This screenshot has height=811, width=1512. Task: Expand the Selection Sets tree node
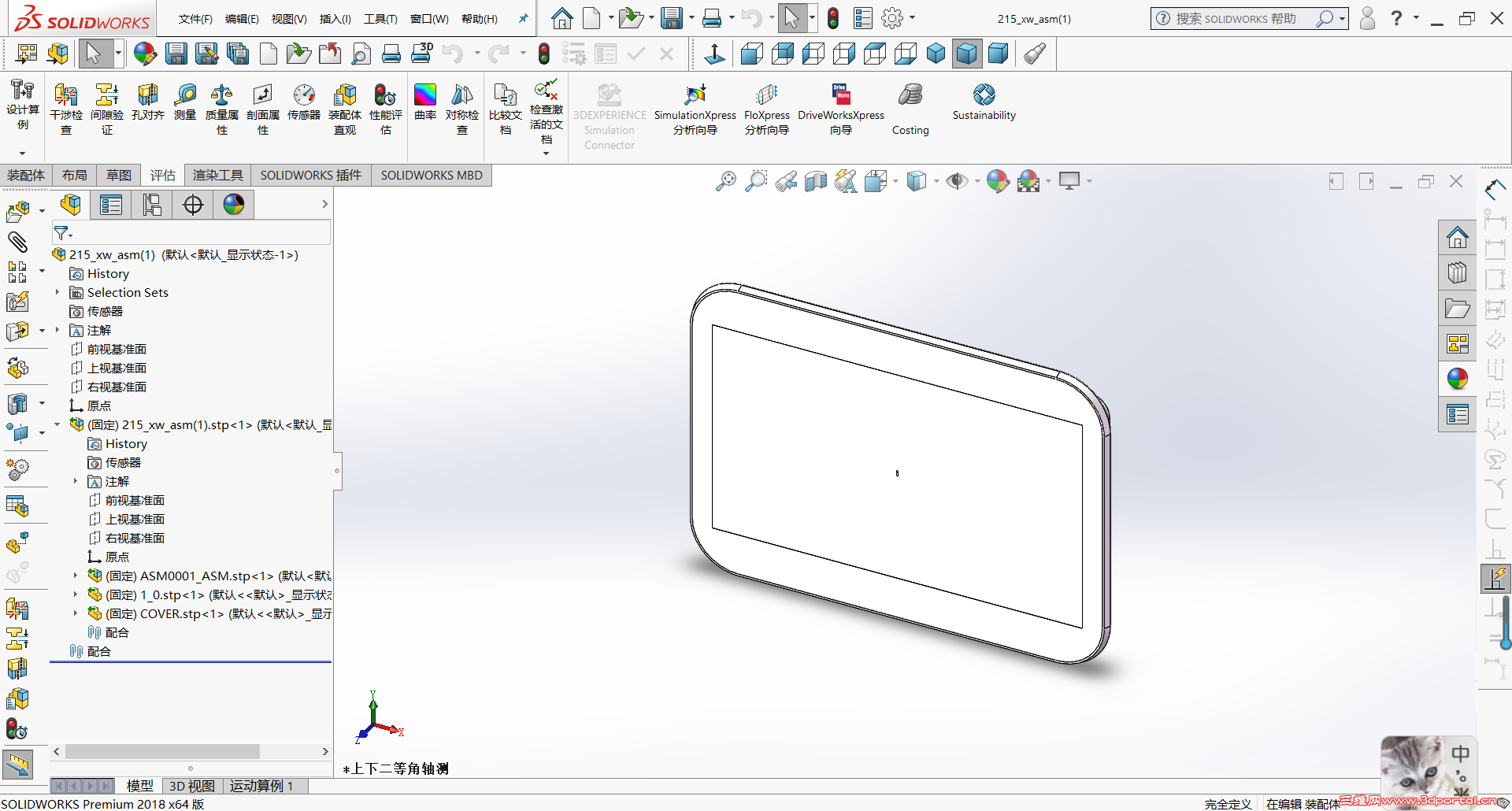(x=57, y=293)
